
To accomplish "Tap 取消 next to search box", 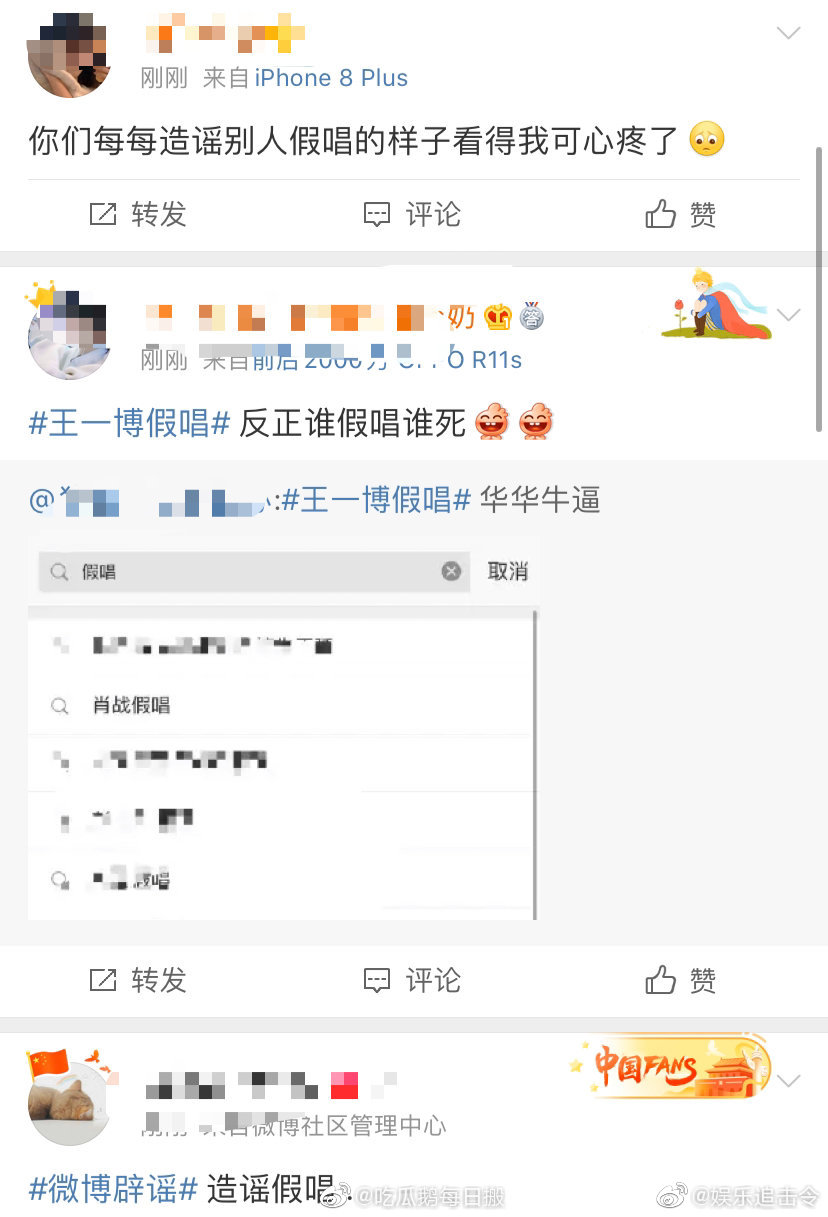I will coord(507,571).
